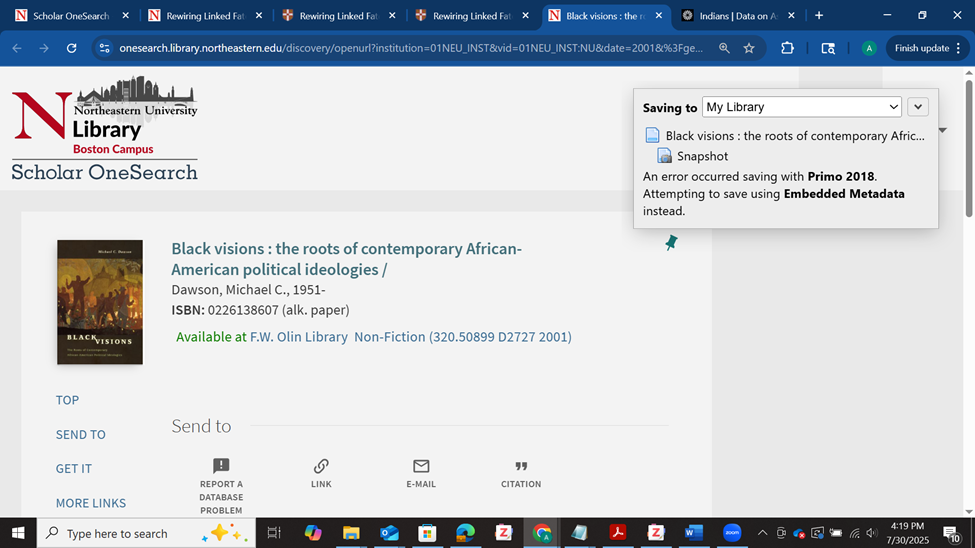Open the Microsoft Store taskbar icon
Image resolution: width=975 pixels, height=548 pixels.
pyautogui.click(x=427, y=533)
